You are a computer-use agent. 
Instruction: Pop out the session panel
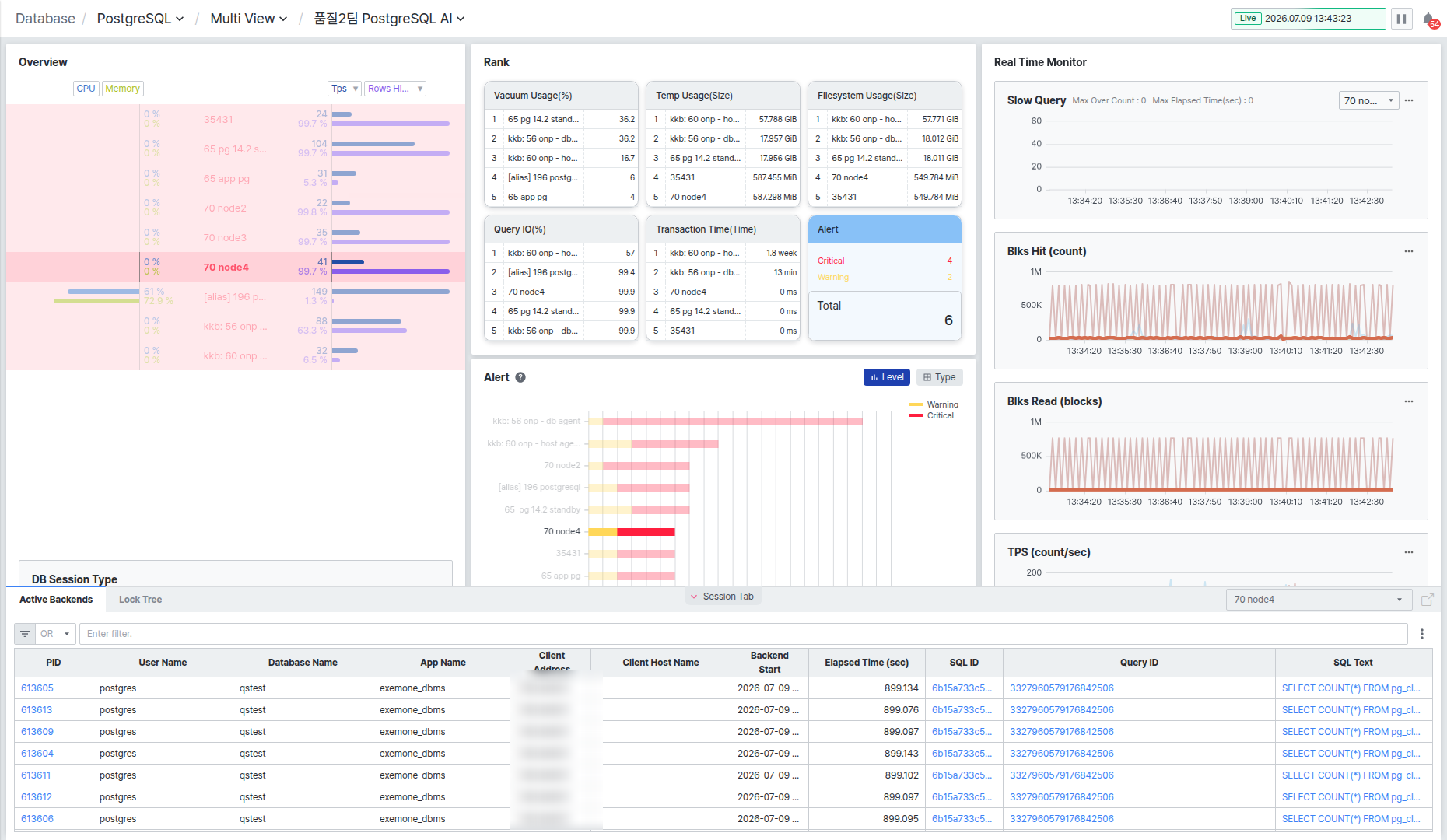(x=1428, y=600)
